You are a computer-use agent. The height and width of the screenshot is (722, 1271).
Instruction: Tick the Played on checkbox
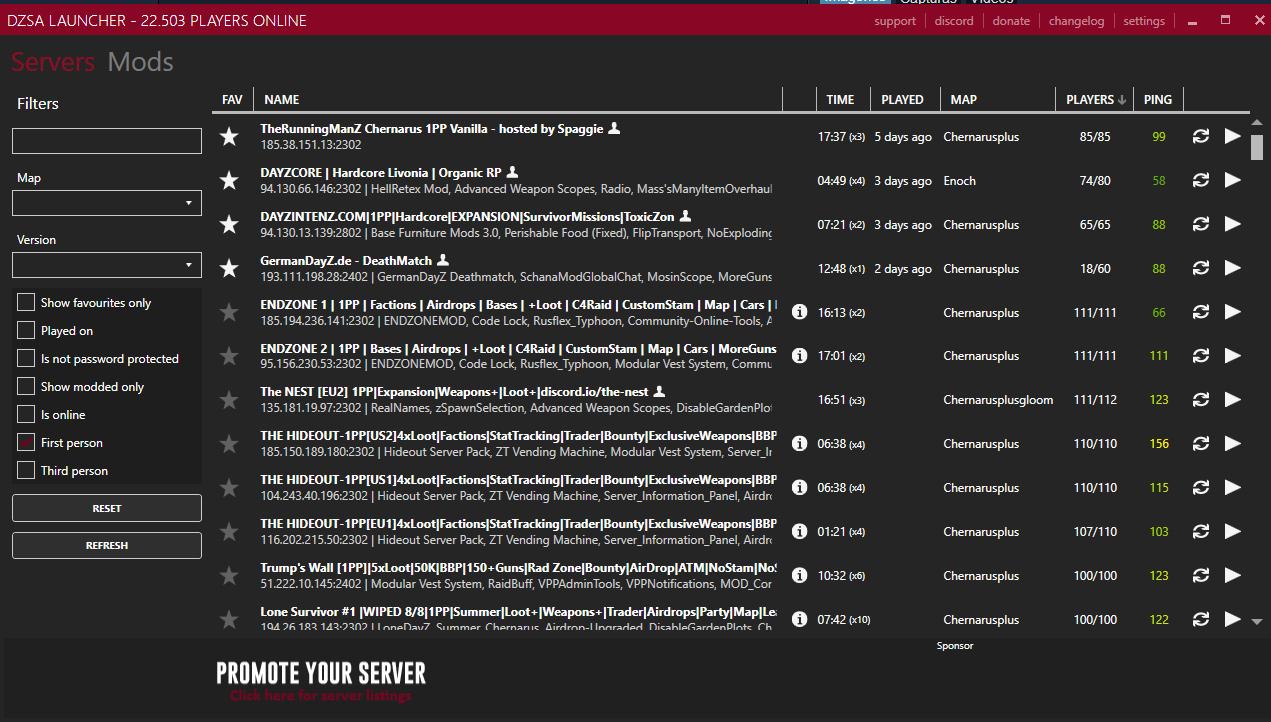[26, 330]
